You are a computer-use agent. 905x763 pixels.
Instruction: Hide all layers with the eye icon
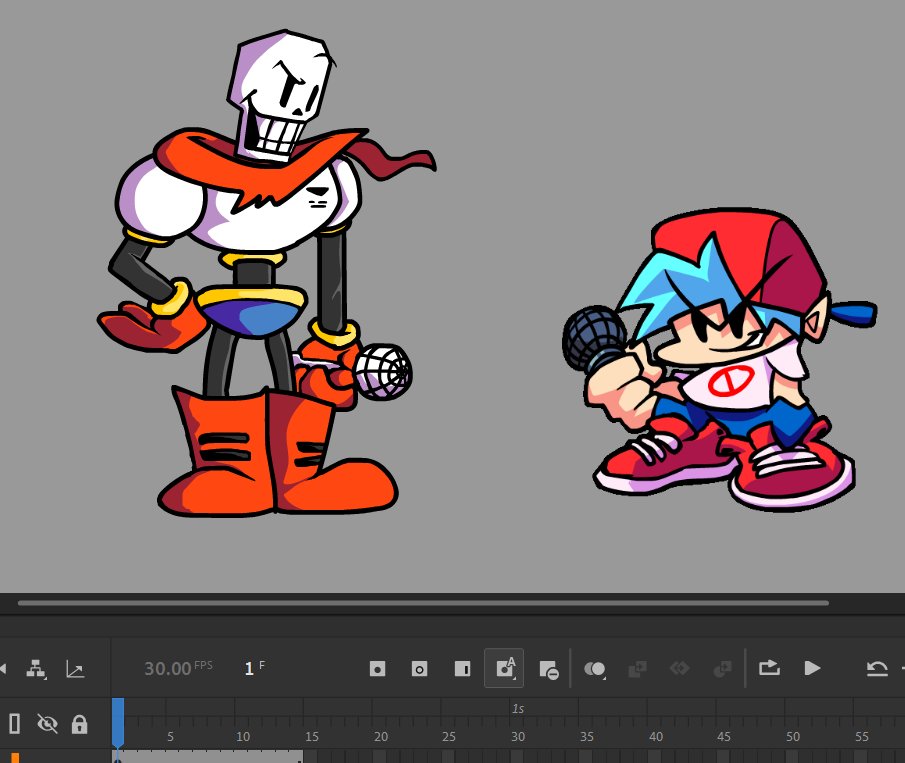48,724
